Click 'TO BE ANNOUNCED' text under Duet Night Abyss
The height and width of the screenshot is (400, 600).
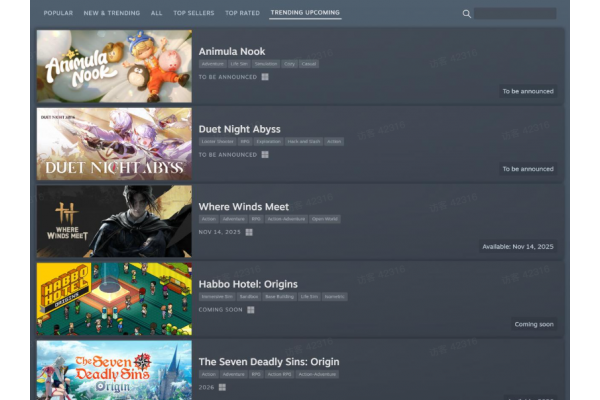[x=228, y=155]
